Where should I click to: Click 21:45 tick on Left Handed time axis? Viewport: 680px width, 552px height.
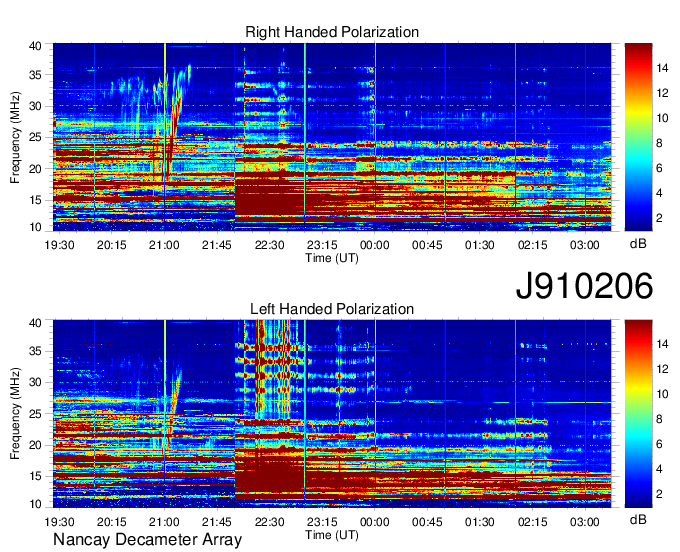point(217,522)
